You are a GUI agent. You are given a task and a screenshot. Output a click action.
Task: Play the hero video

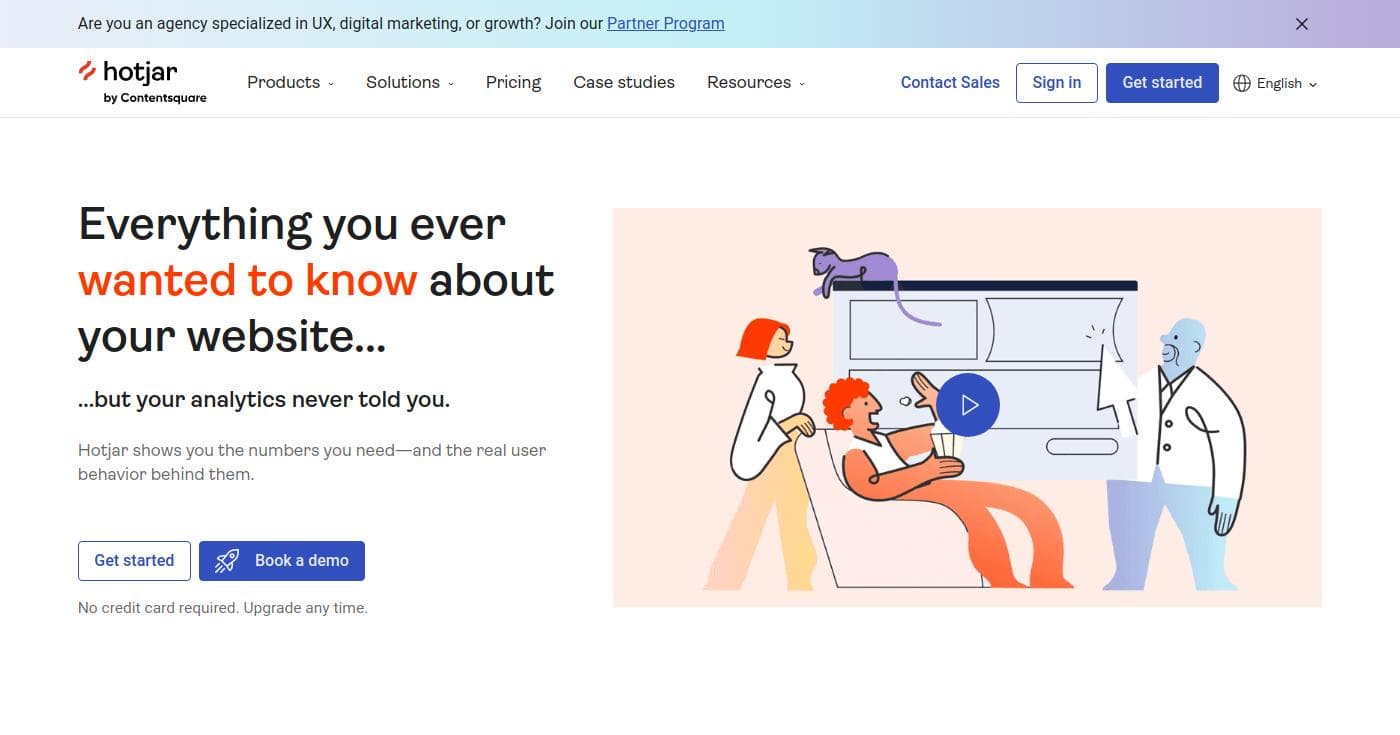[x=968, y=405]
